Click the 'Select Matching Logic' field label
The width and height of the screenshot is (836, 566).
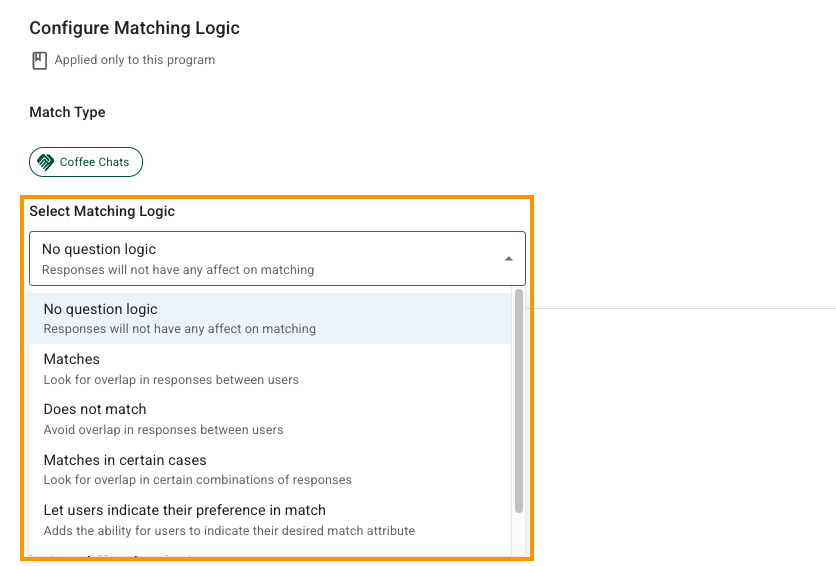[x=102, y=211]
